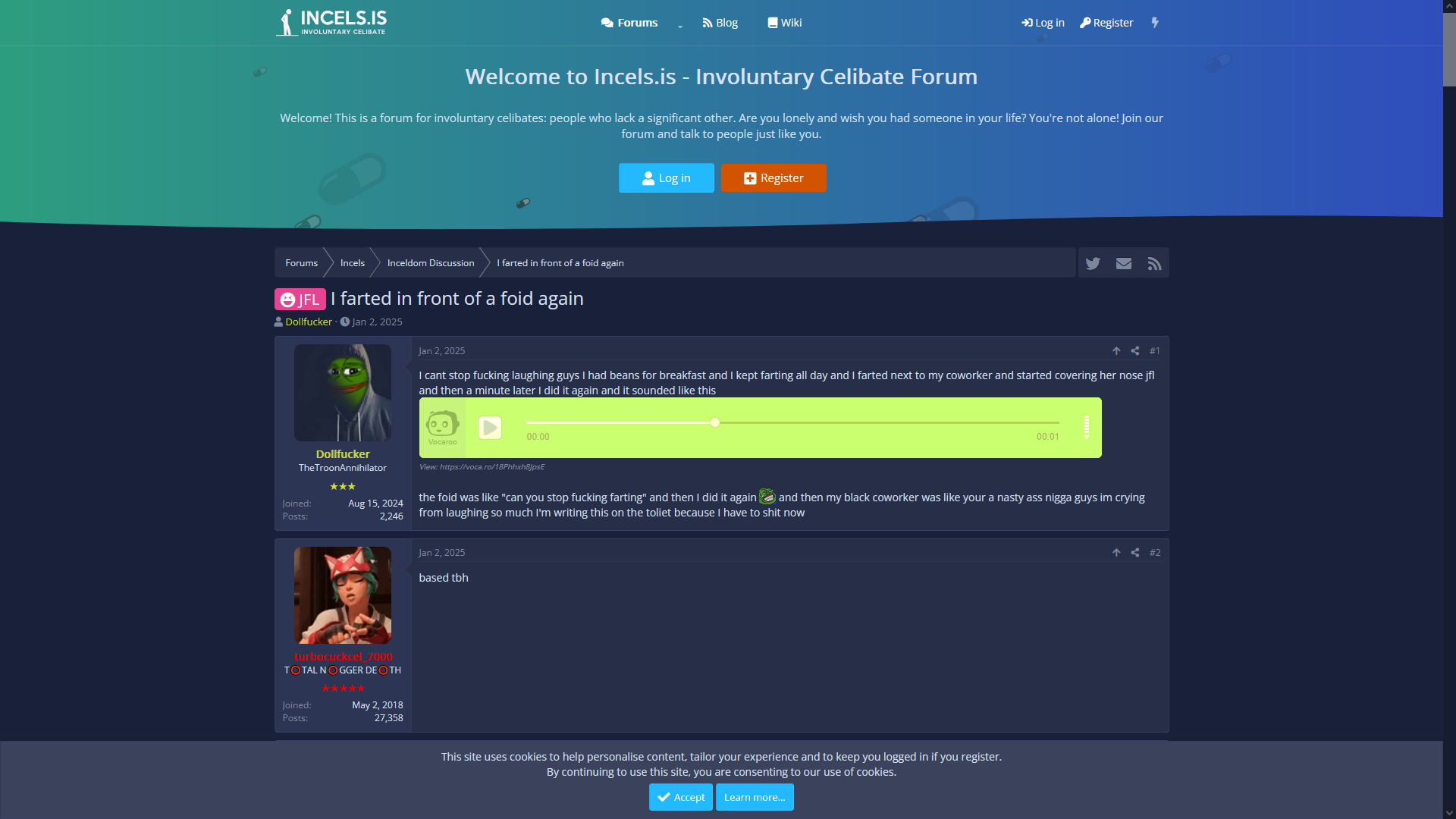Accept the cookies notice
The image size is (1456, 819).
tap(680, 797)
